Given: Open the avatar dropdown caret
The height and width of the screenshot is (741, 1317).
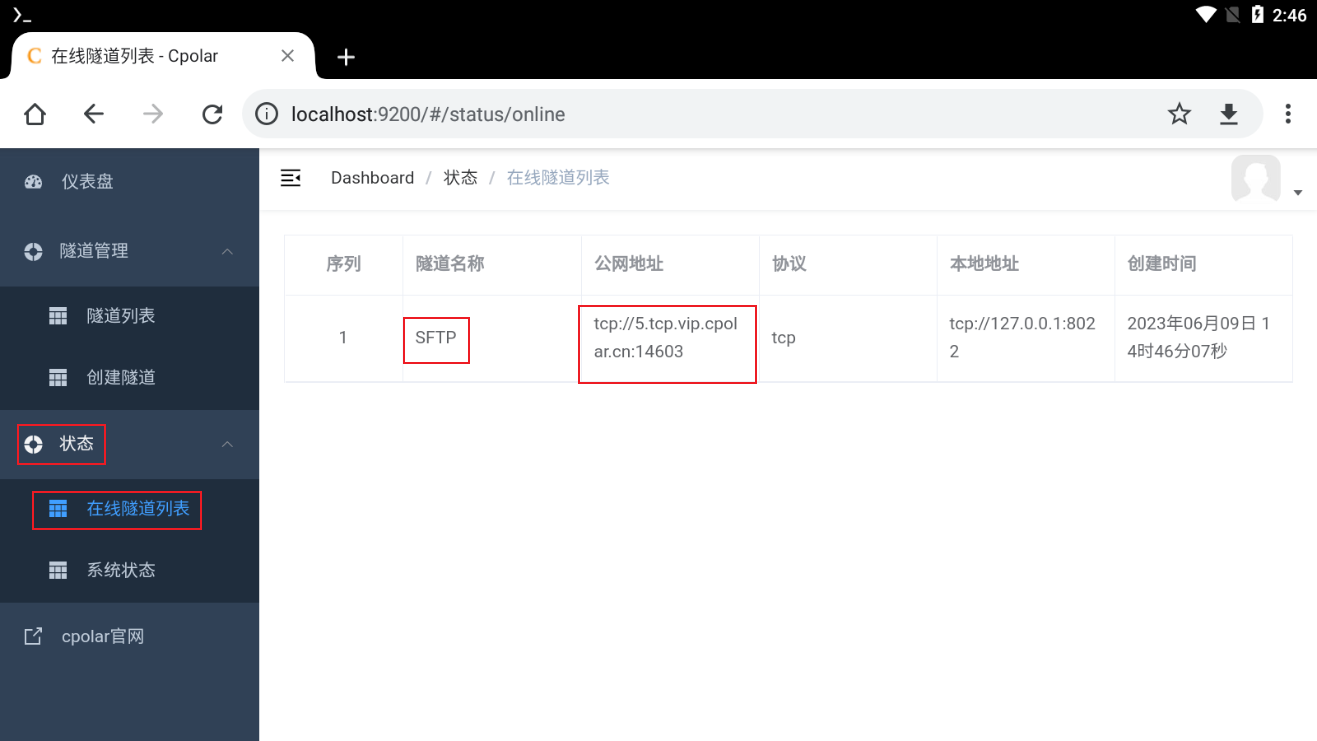Looking at the screenshot, I should pyautogui.click(x=1298, y=192).
